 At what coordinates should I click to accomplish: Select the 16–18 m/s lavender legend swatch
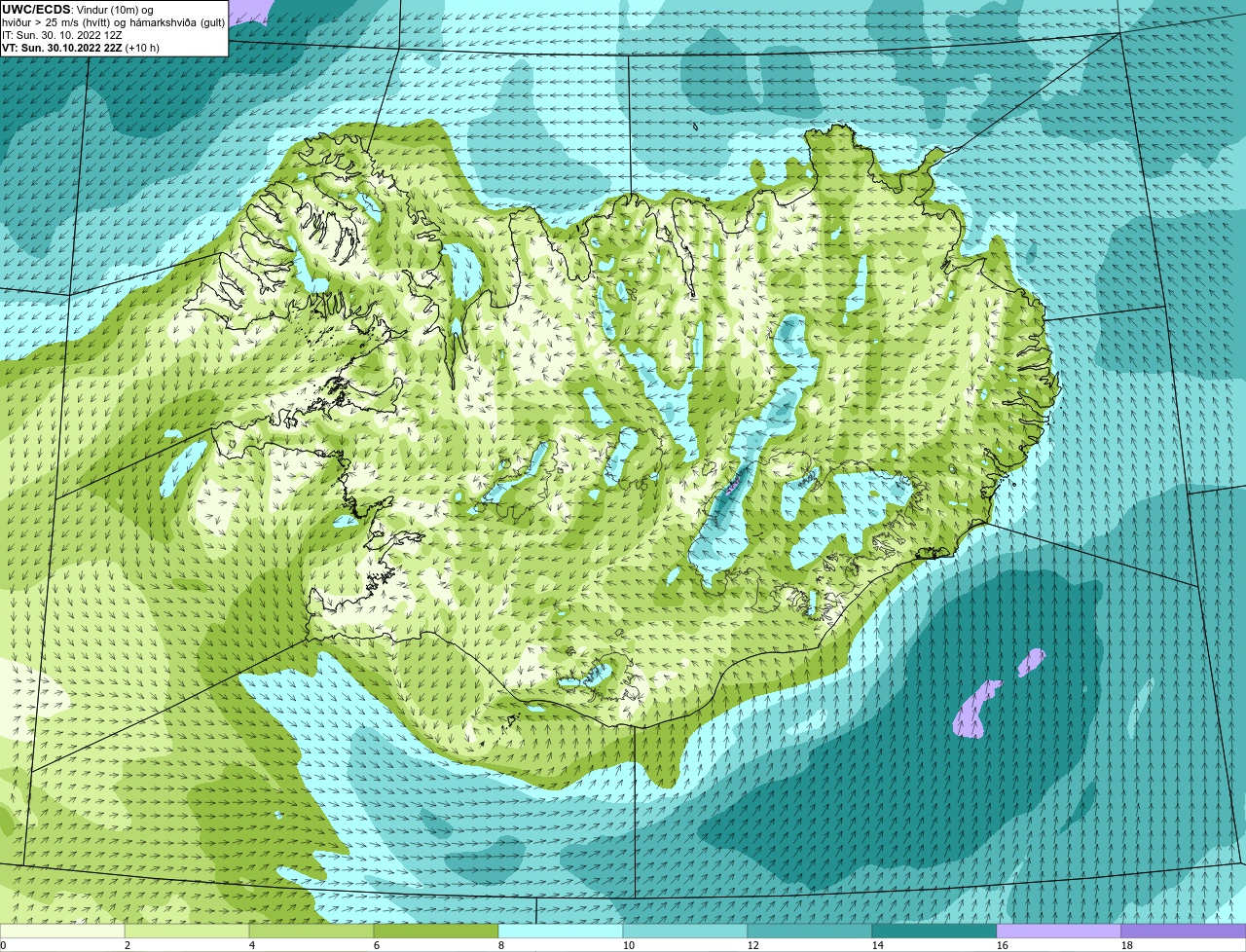[1059, 931]
